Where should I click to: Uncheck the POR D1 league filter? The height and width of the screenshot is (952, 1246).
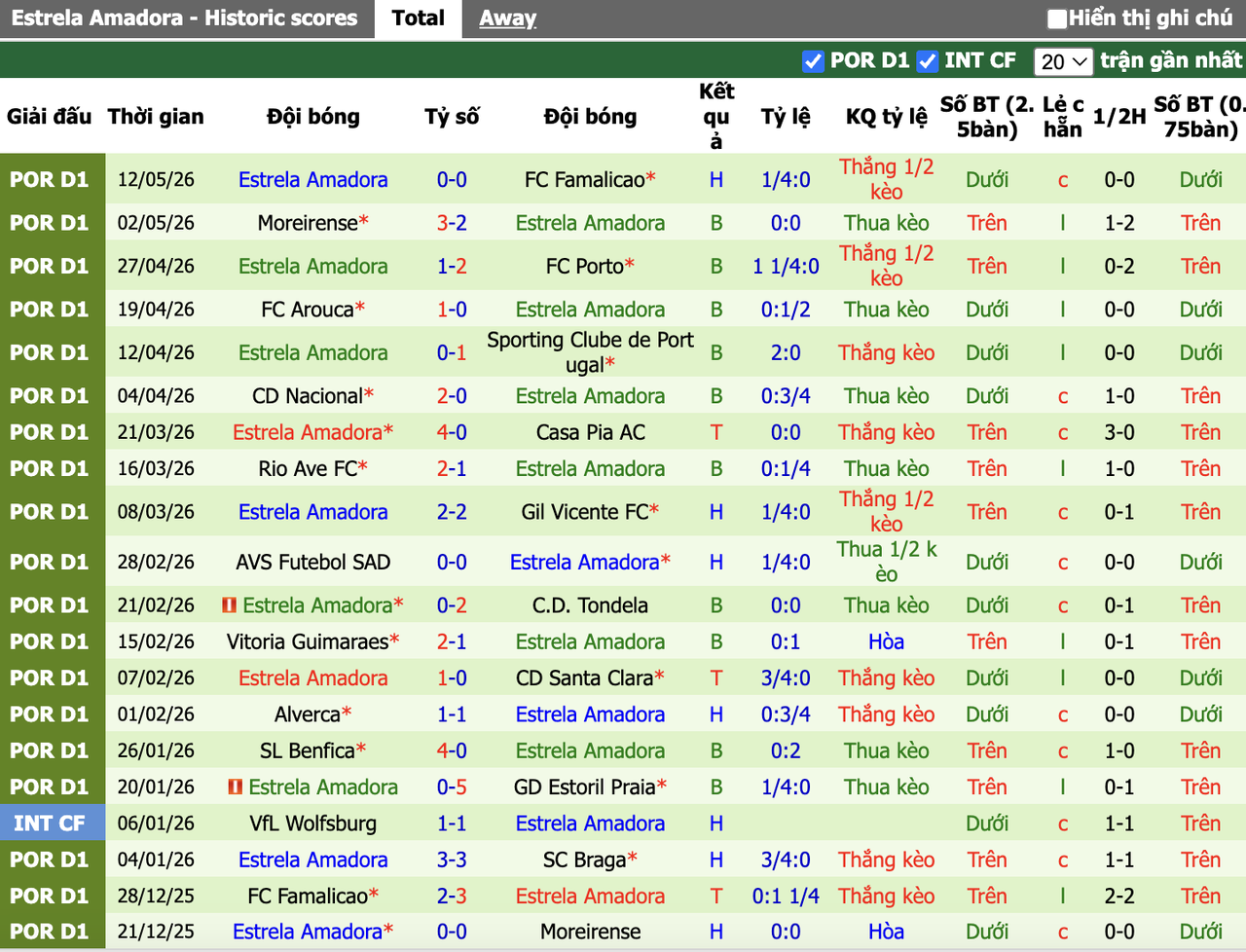click(813, 61)
